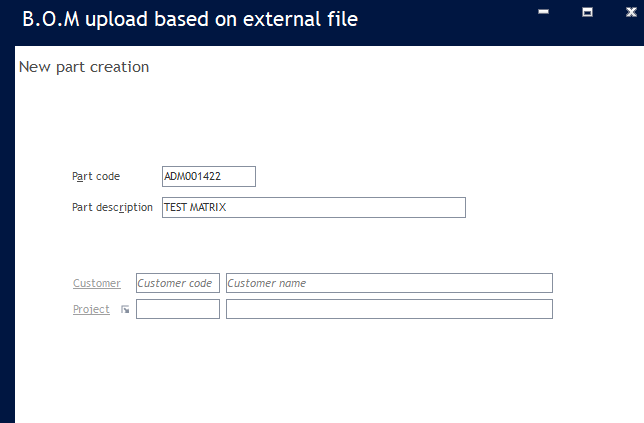
Task: Select the Customer code input box
Action: coord(177,283)
